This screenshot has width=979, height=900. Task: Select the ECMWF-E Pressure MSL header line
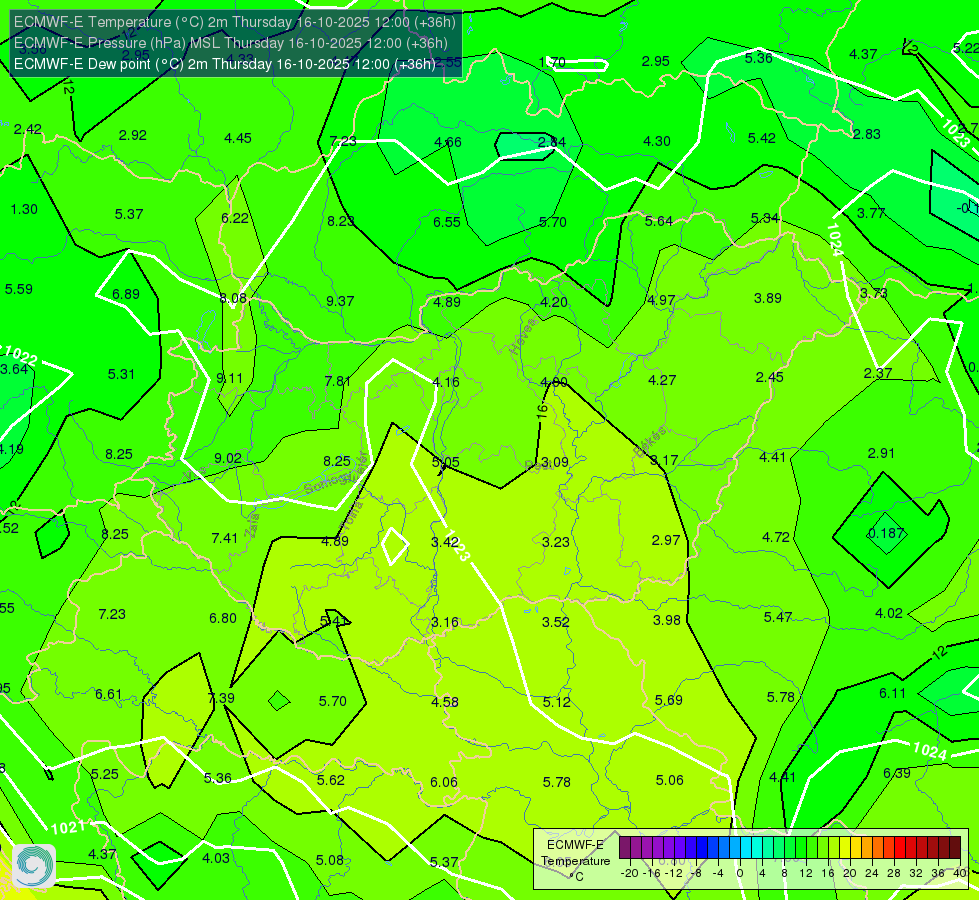coord(231,43)
